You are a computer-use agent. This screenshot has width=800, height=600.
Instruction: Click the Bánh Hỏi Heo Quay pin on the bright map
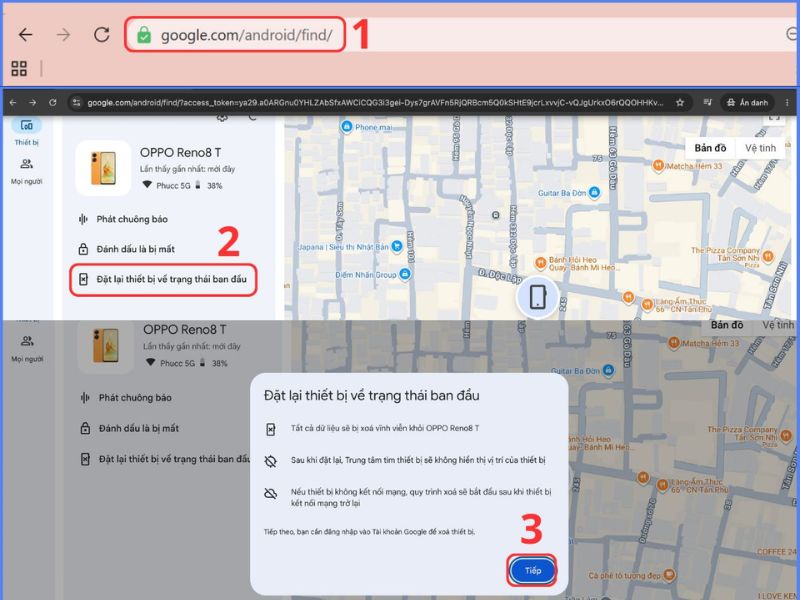(x=540, y=263)
